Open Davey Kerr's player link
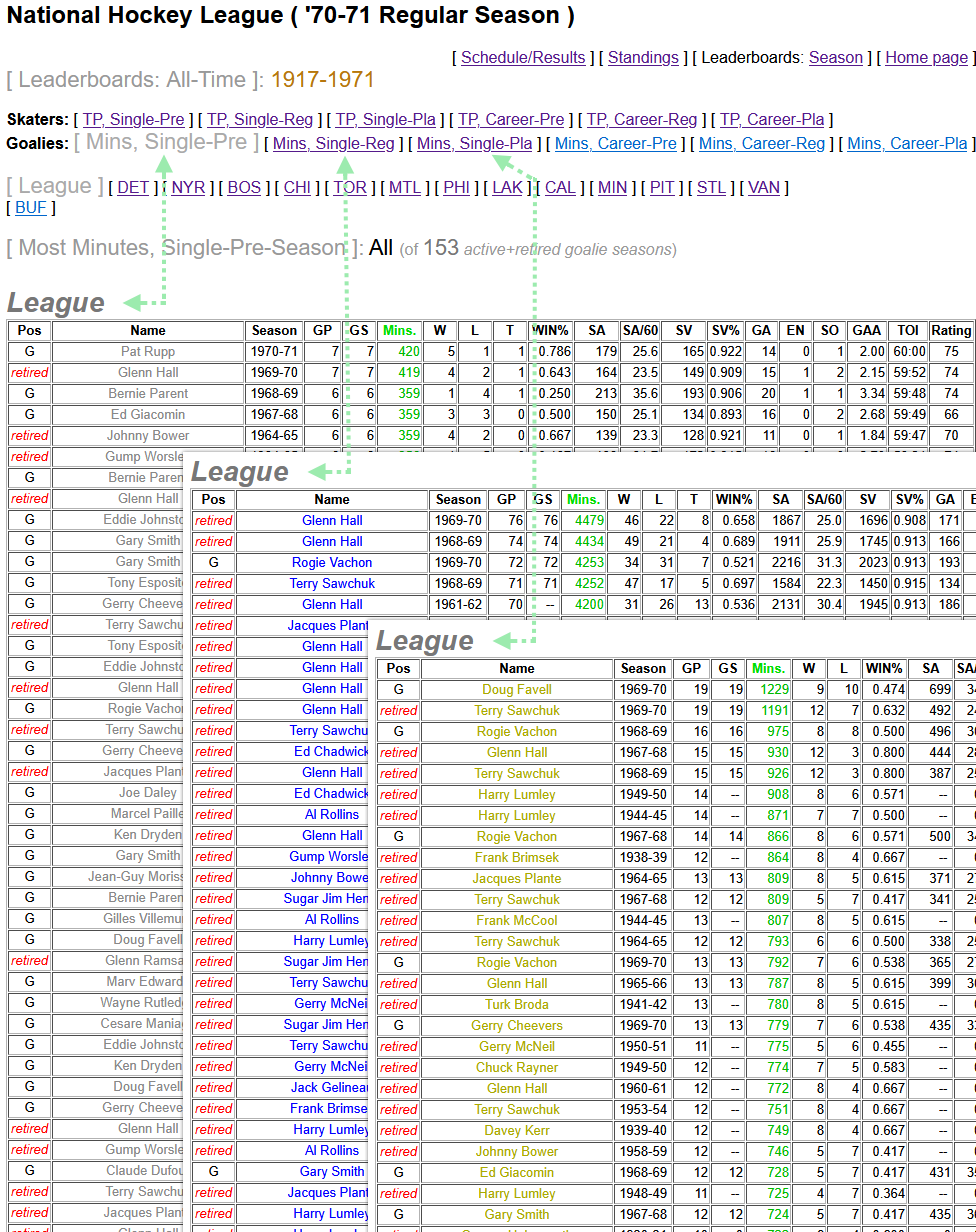976x1232 pixels. (517, 1131)
